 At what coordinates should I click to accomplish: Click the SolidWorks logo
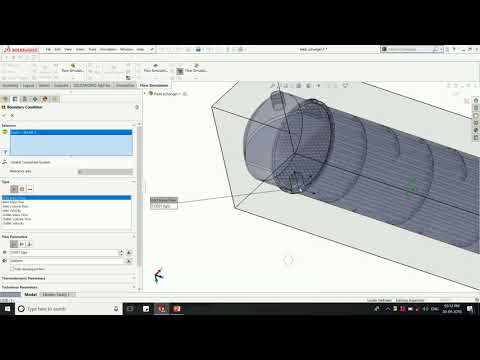tap(21, 50)
